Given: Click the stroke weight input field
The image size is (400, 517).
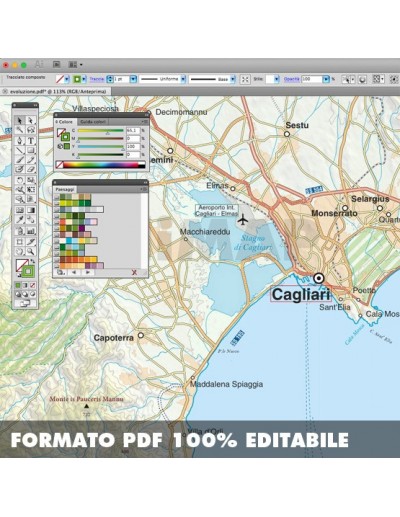Looking at the screenshot, I should 122,79.
